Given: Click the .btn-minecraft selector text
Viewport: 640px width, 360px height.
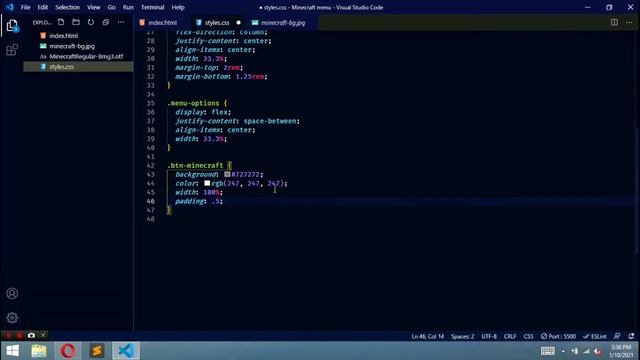Looking at the screenshot, I should coord(195,165).
